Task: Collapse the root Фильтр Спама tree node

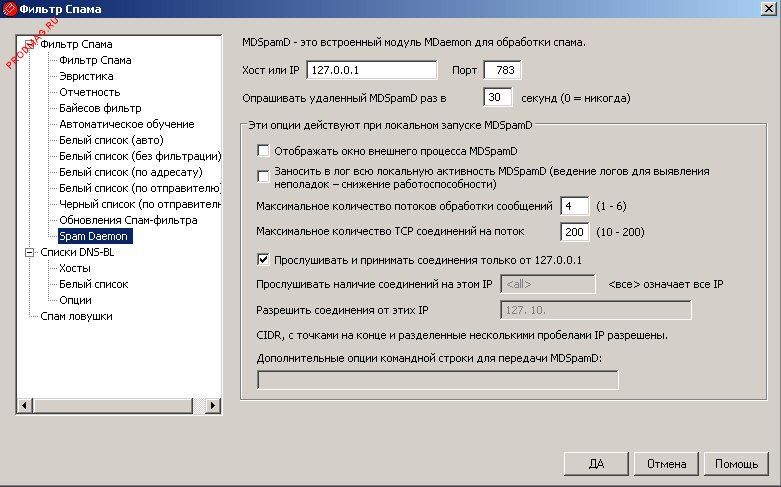Action: click(29, 44)
